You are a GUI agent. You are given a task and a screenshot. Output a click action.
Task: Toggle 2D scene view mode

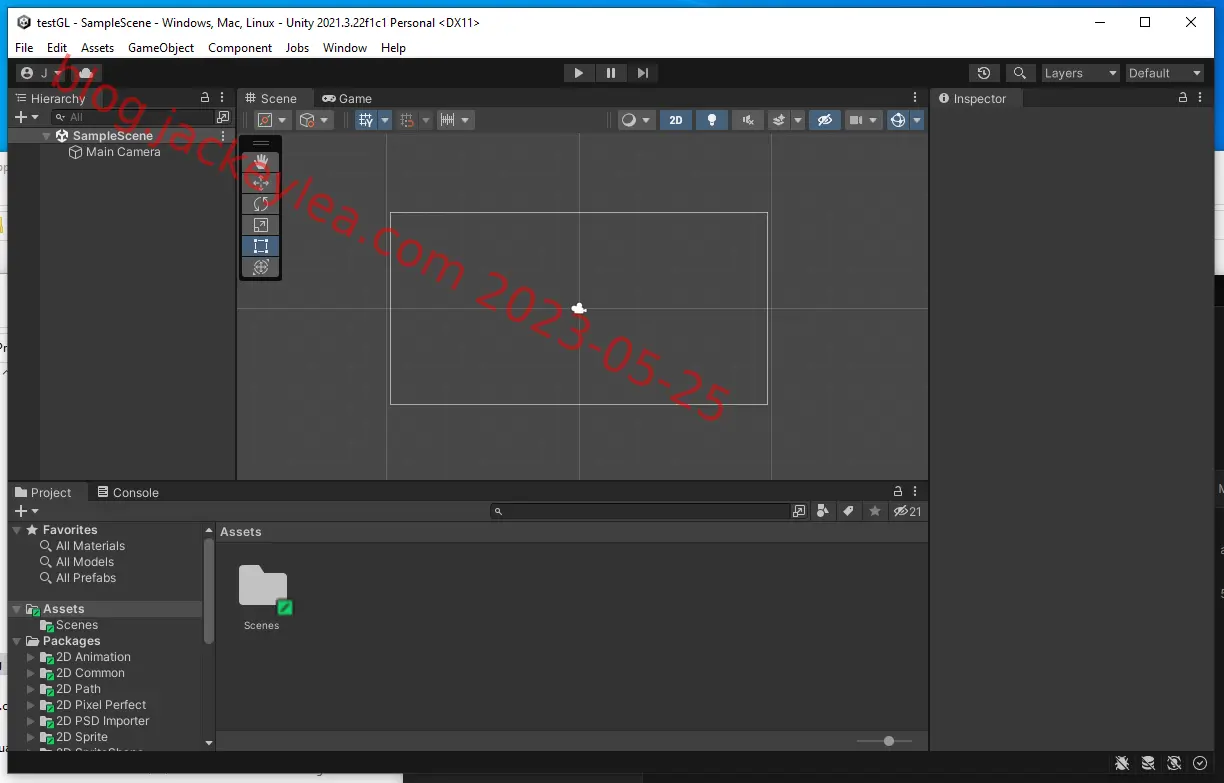pos(676,120)
